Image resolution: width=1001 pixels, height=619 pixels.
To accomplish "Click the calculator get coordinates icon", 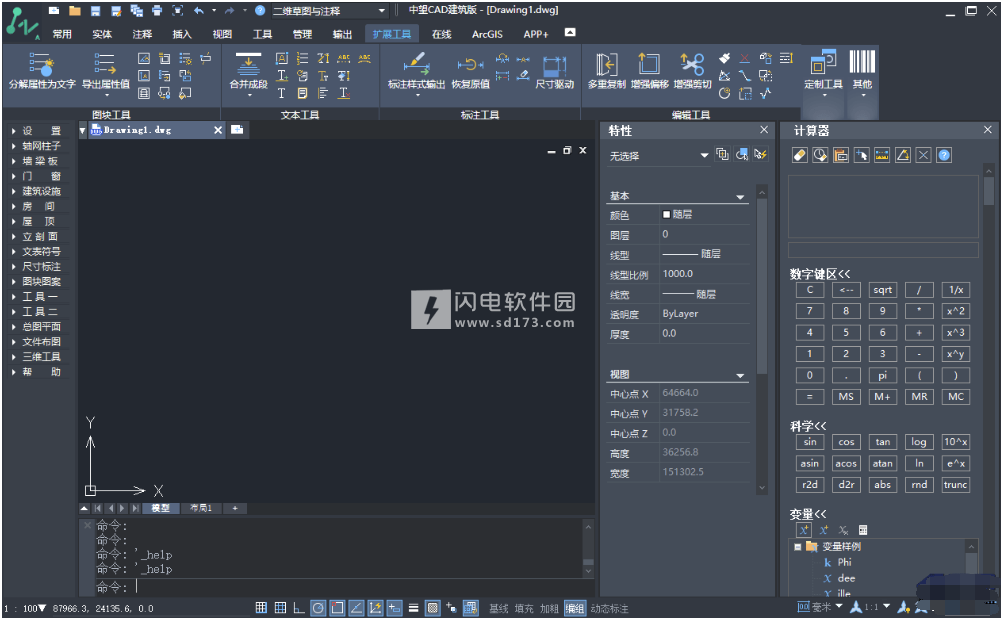I will (x=861, y=155).
